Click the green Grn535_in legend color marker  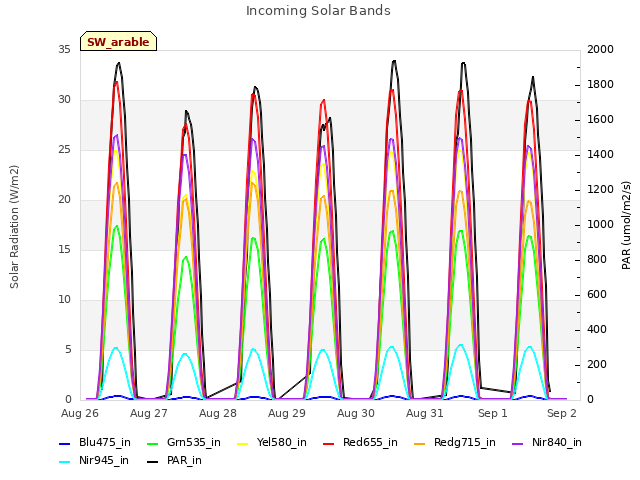click(153, 444)
